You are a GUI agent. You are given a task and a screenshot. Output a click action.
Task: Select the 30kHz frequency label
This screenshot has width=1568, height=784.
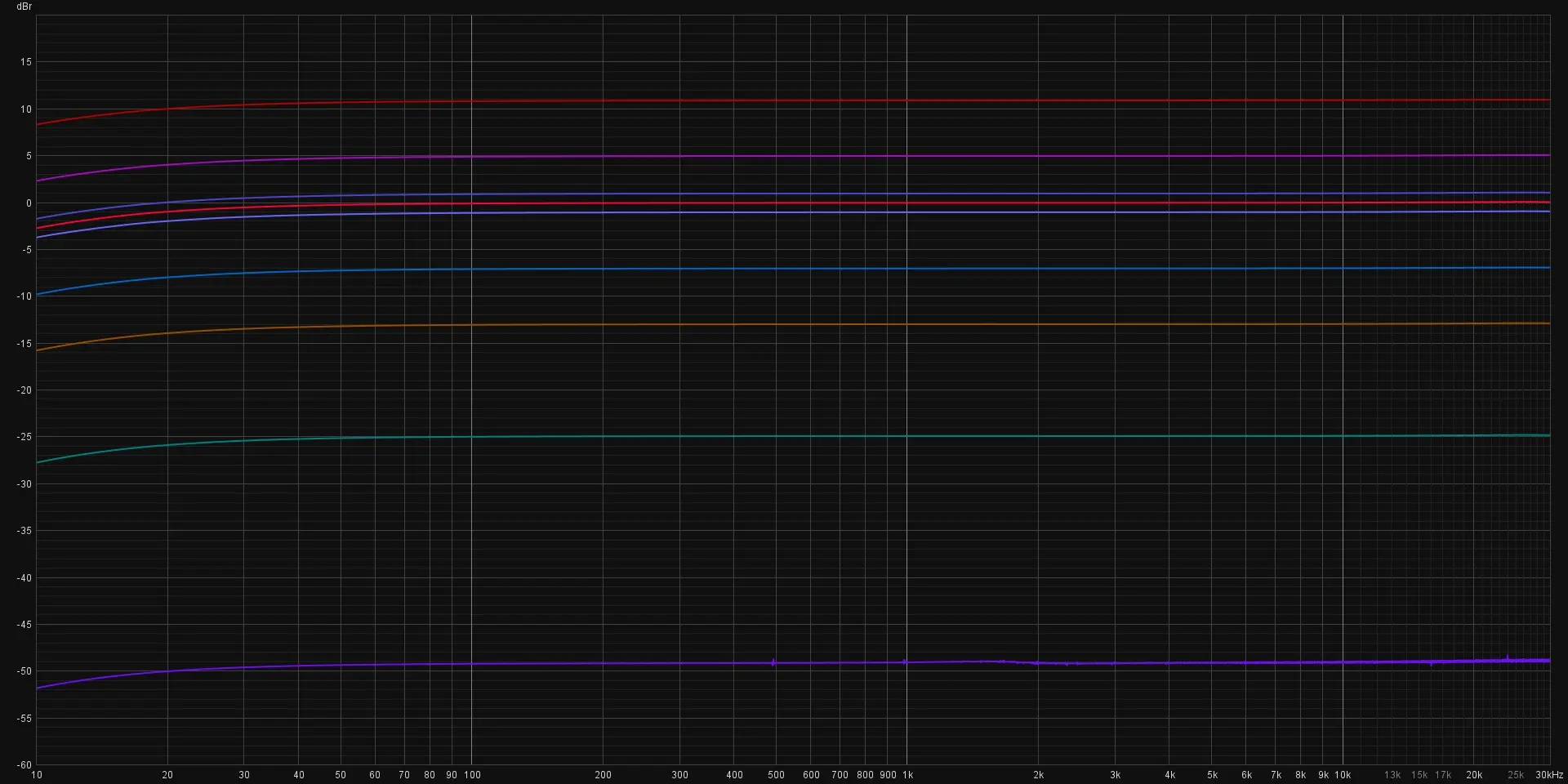1549,775
